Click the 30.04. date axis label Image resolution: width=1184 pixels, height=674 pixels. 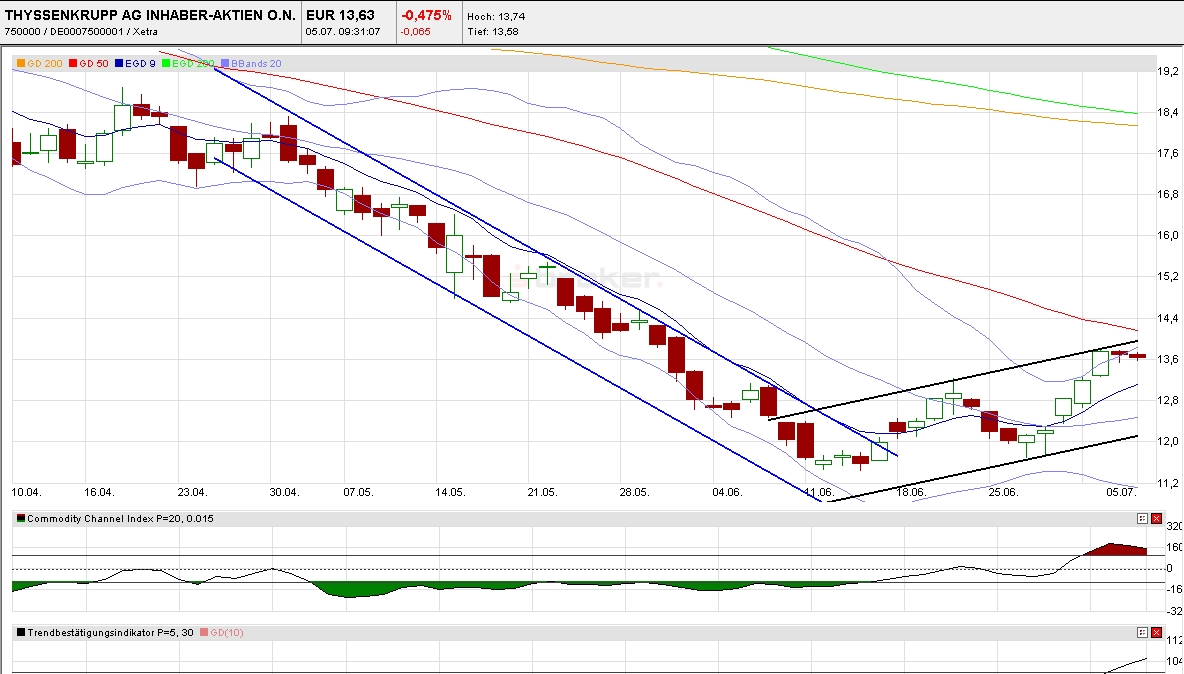point(284,492)
